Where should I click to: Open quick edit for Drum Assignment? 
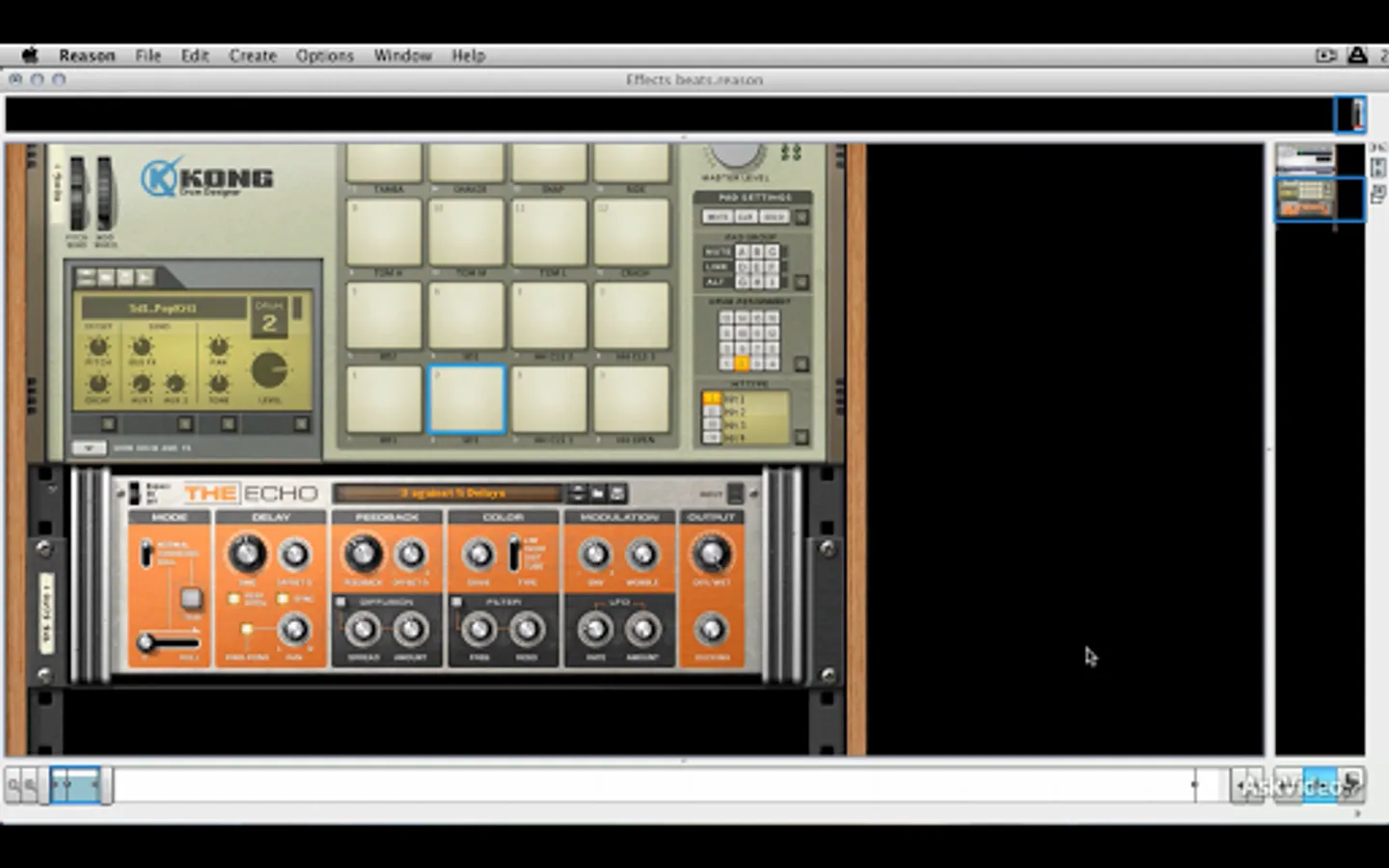pyautogui.click(x=801, y=364)
